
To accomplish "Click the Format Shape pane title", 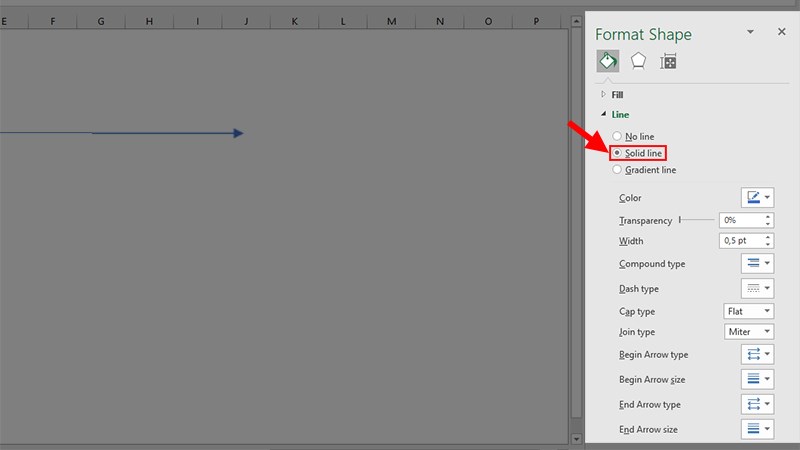I will pyautogui.click(x=643, y=34).
